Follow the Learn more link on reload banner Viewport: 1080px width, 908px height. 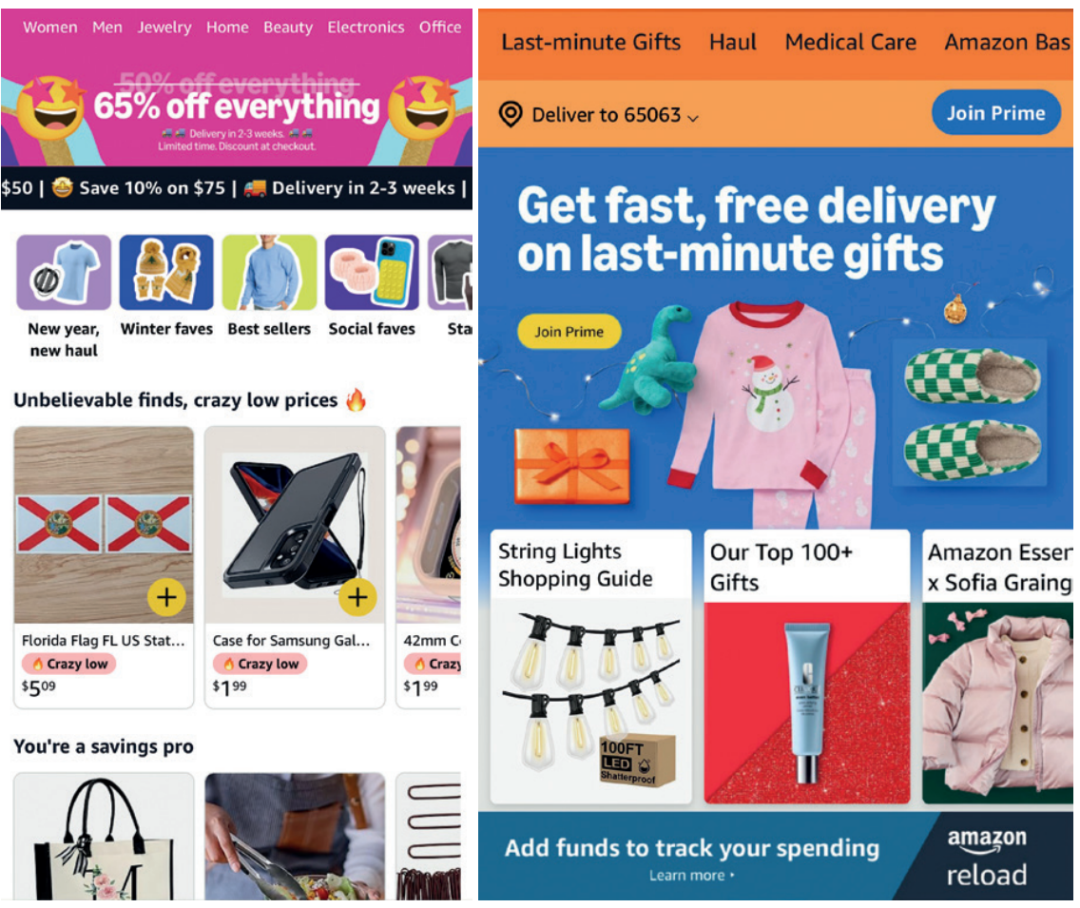[692, 876]
